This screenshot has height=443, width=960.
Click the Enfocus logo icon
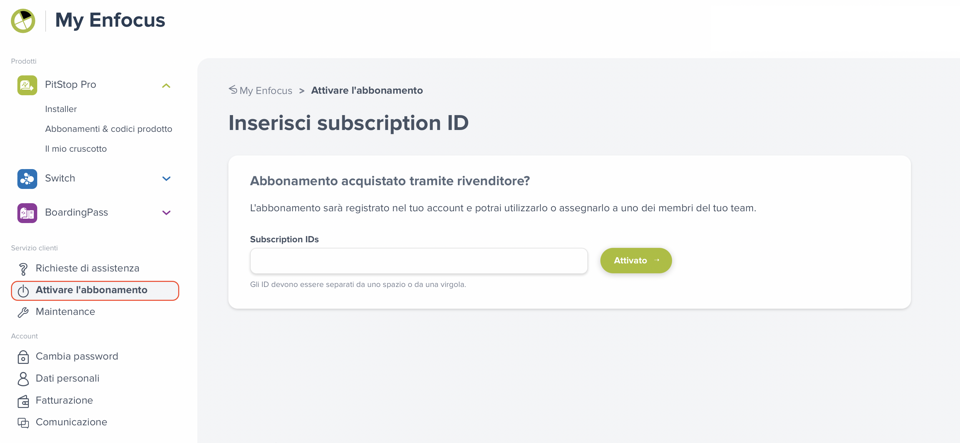coord(23,21)
